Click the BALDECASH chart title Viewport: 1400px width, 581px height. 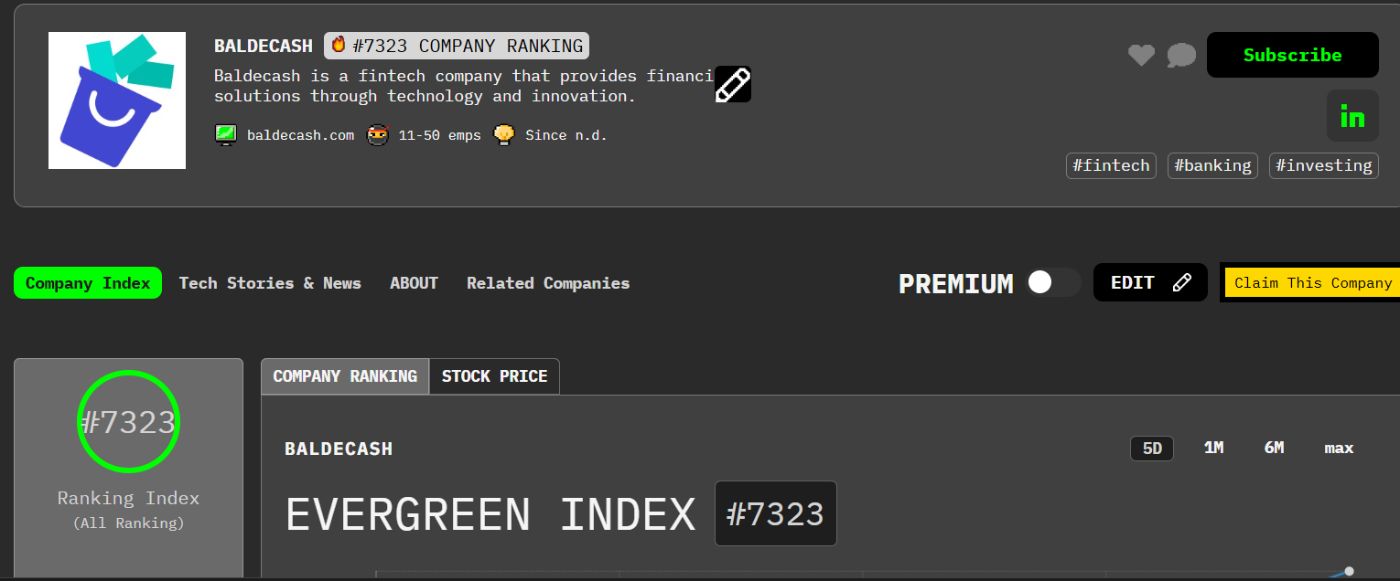[338, 449]
